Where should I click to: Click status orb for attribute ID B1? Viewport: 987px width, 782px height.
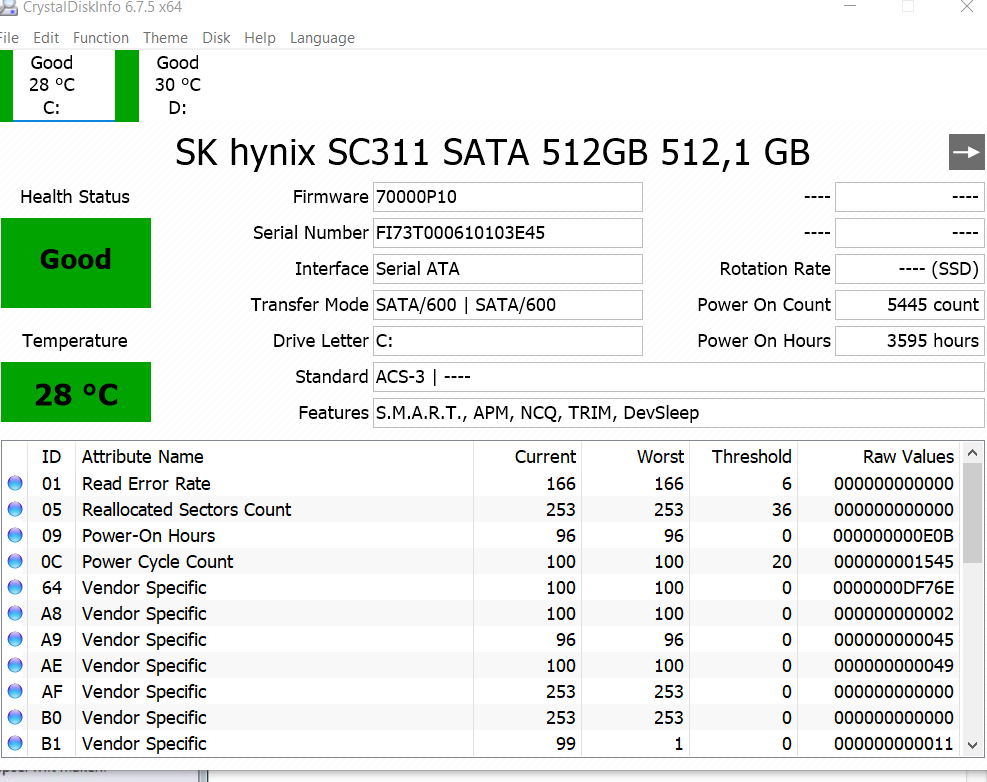pyautogui.click(x=15, y=744)
